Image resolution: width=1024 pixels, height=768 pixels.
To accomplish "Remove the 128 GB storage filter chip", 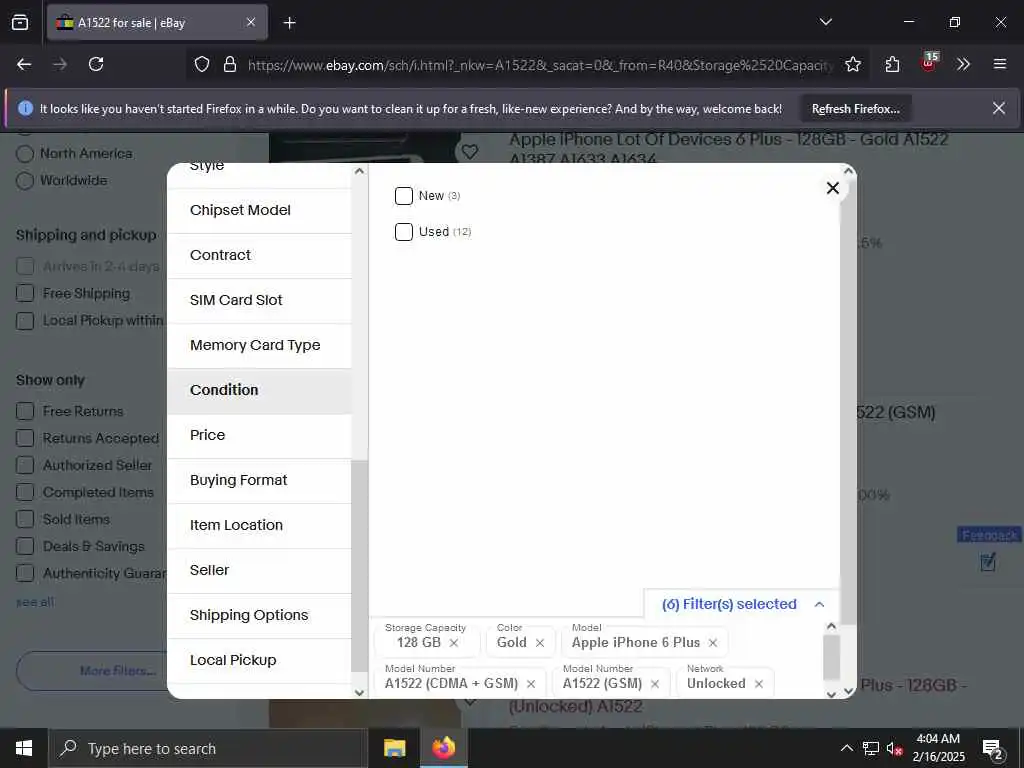I will click(454, 643).
